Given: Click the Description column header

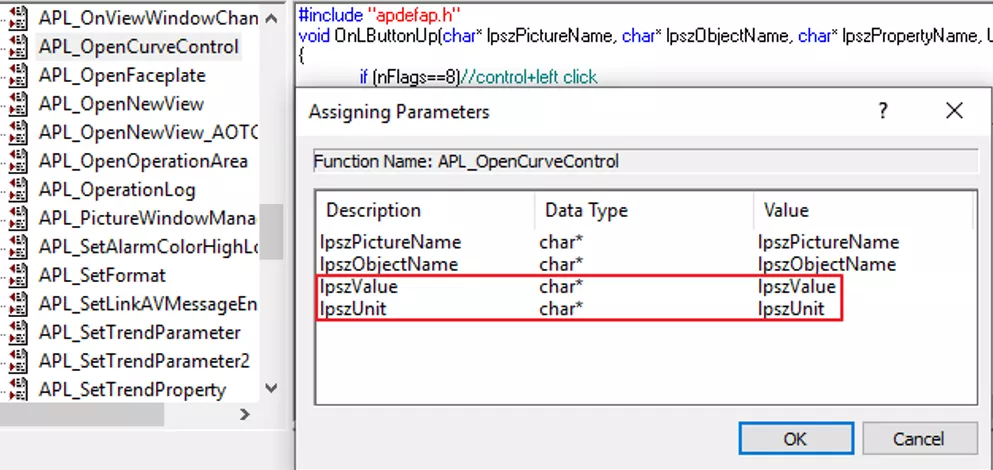Looking at the screenshot, I should point(424,210).
